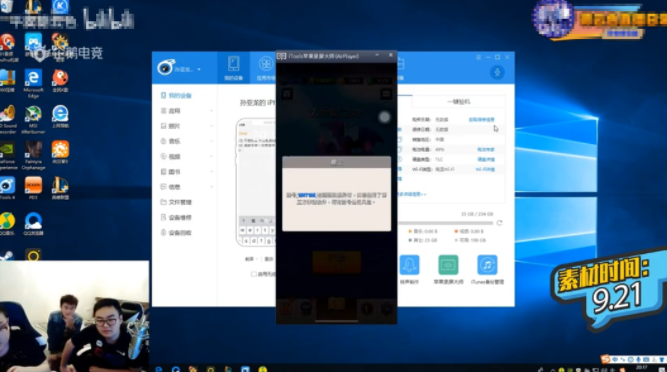This screenshot has width=667, height=372.
Task: Expand the 应用 (Apps) sidebar section
Action: (x=187, y=111)
